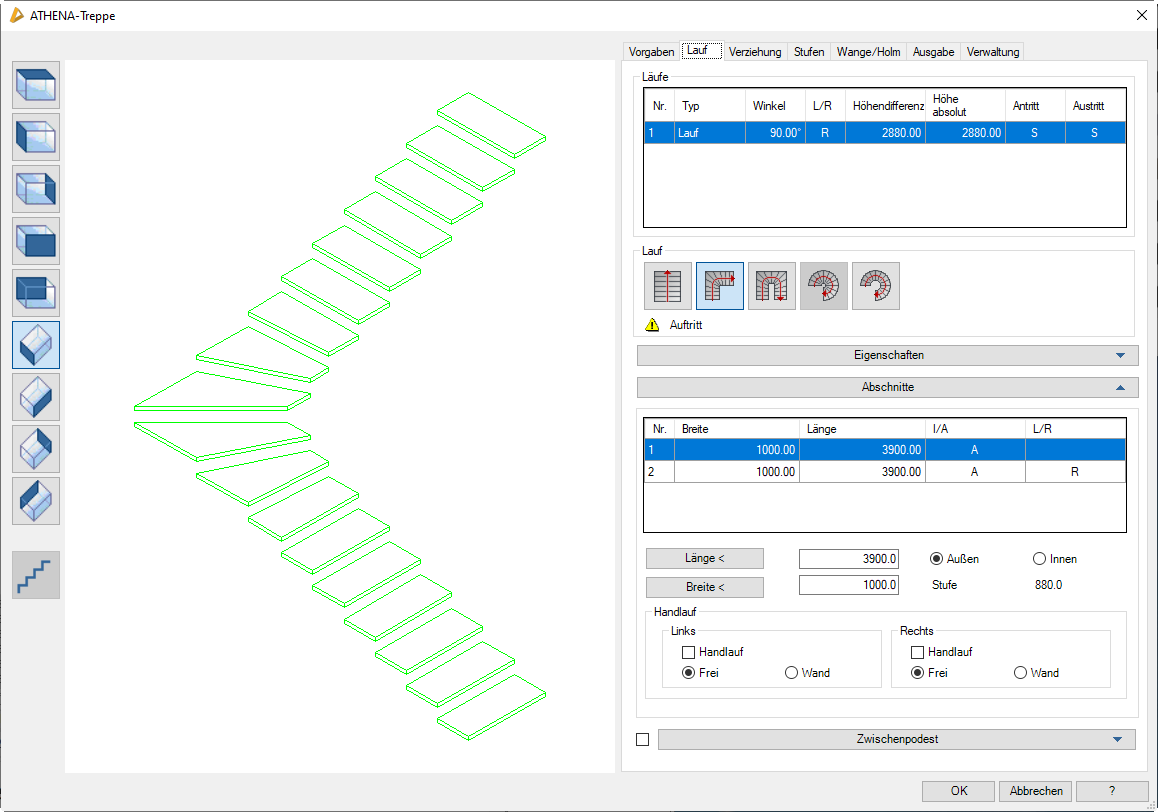Open the Stufen tab

(x=809, y=52)
